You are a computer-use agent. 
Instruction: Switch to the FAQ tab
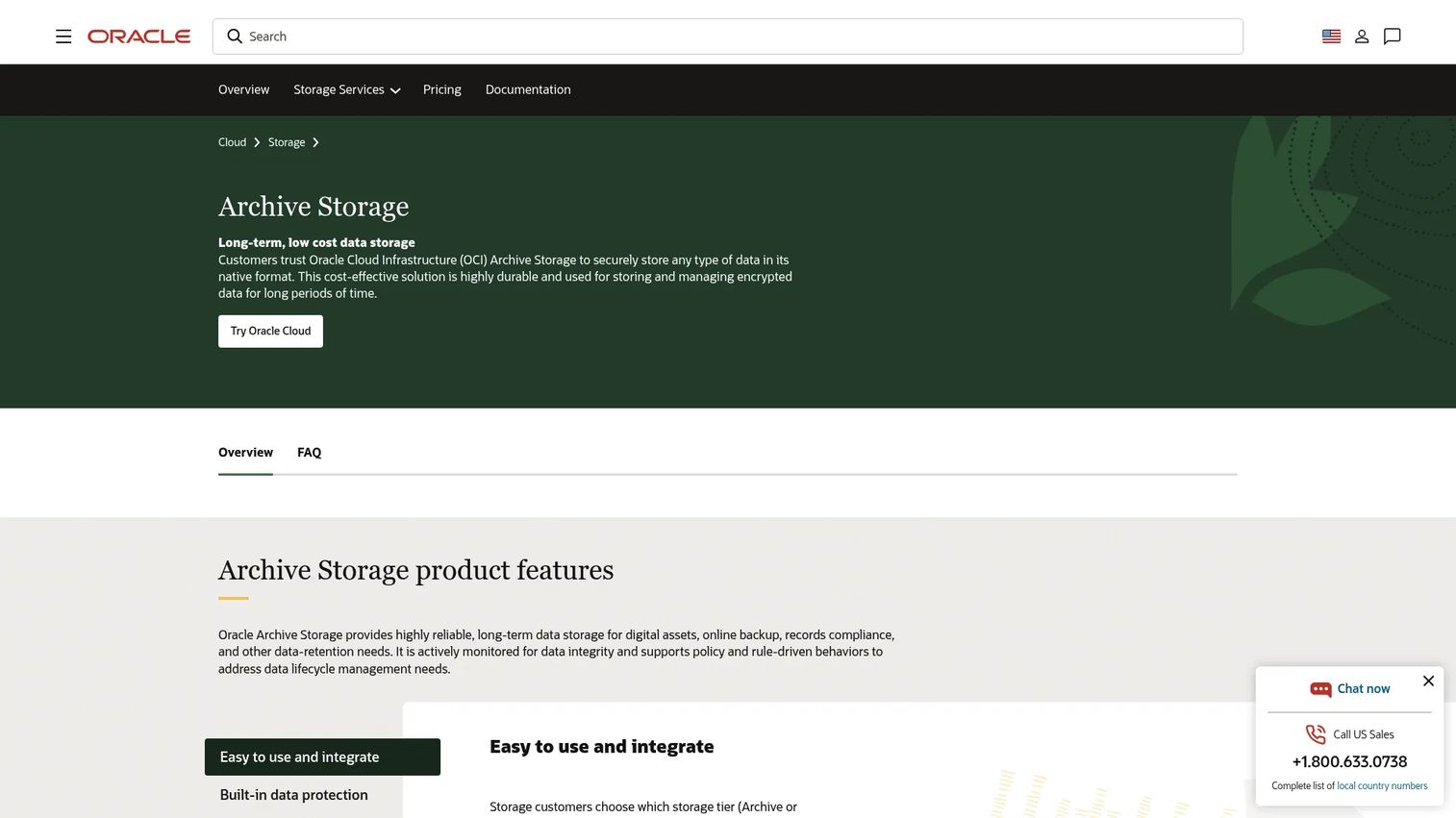click(309, 453)
